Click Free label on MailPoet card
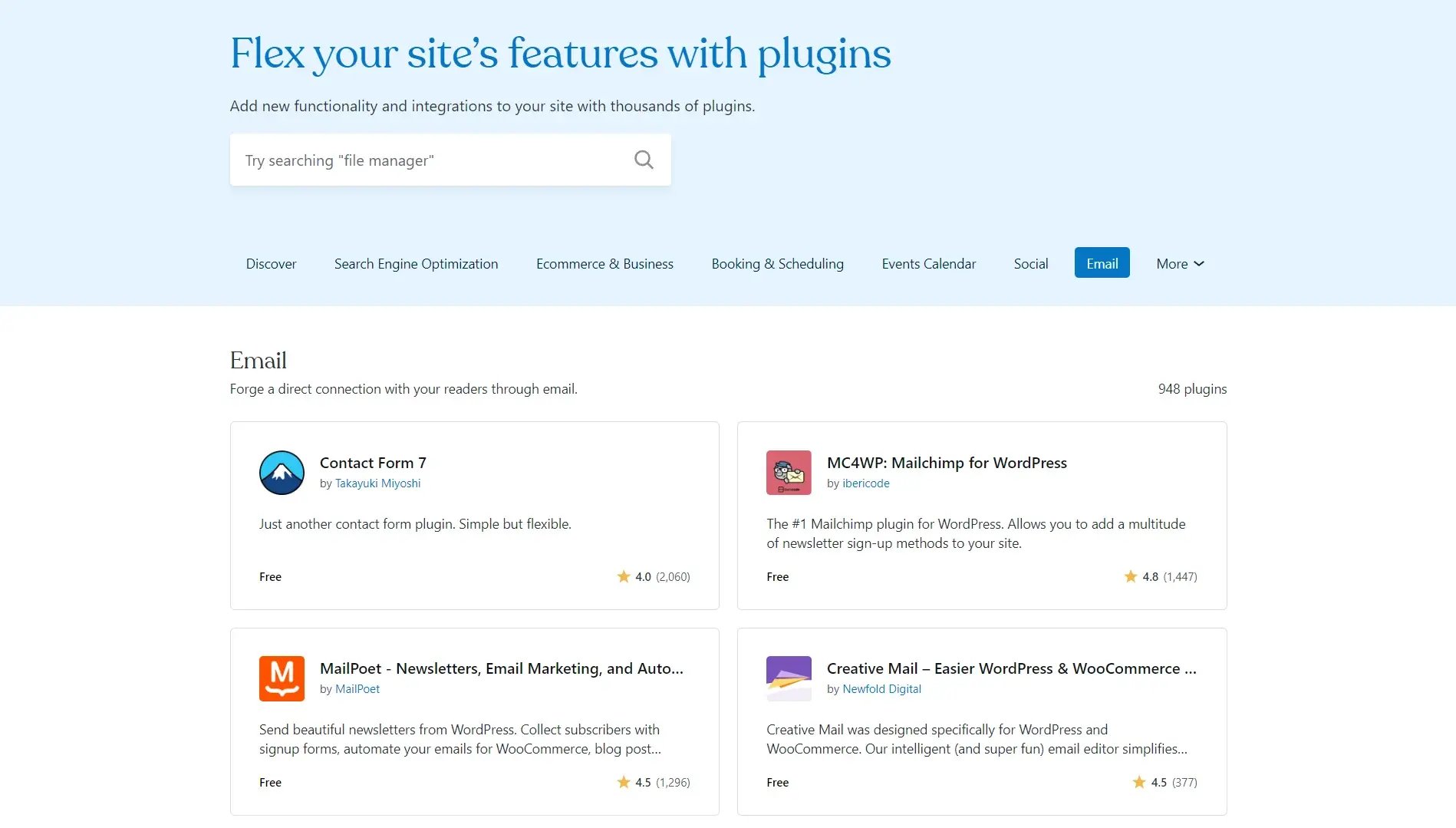1456x828 pixels. (x=270, y=782)
